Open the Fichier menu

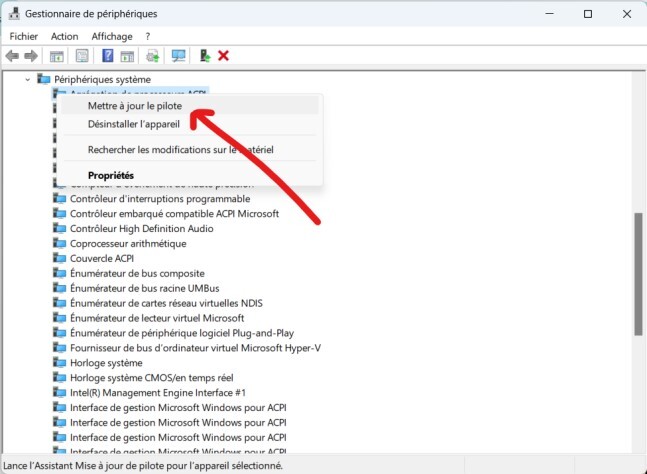tap(23, 36)
